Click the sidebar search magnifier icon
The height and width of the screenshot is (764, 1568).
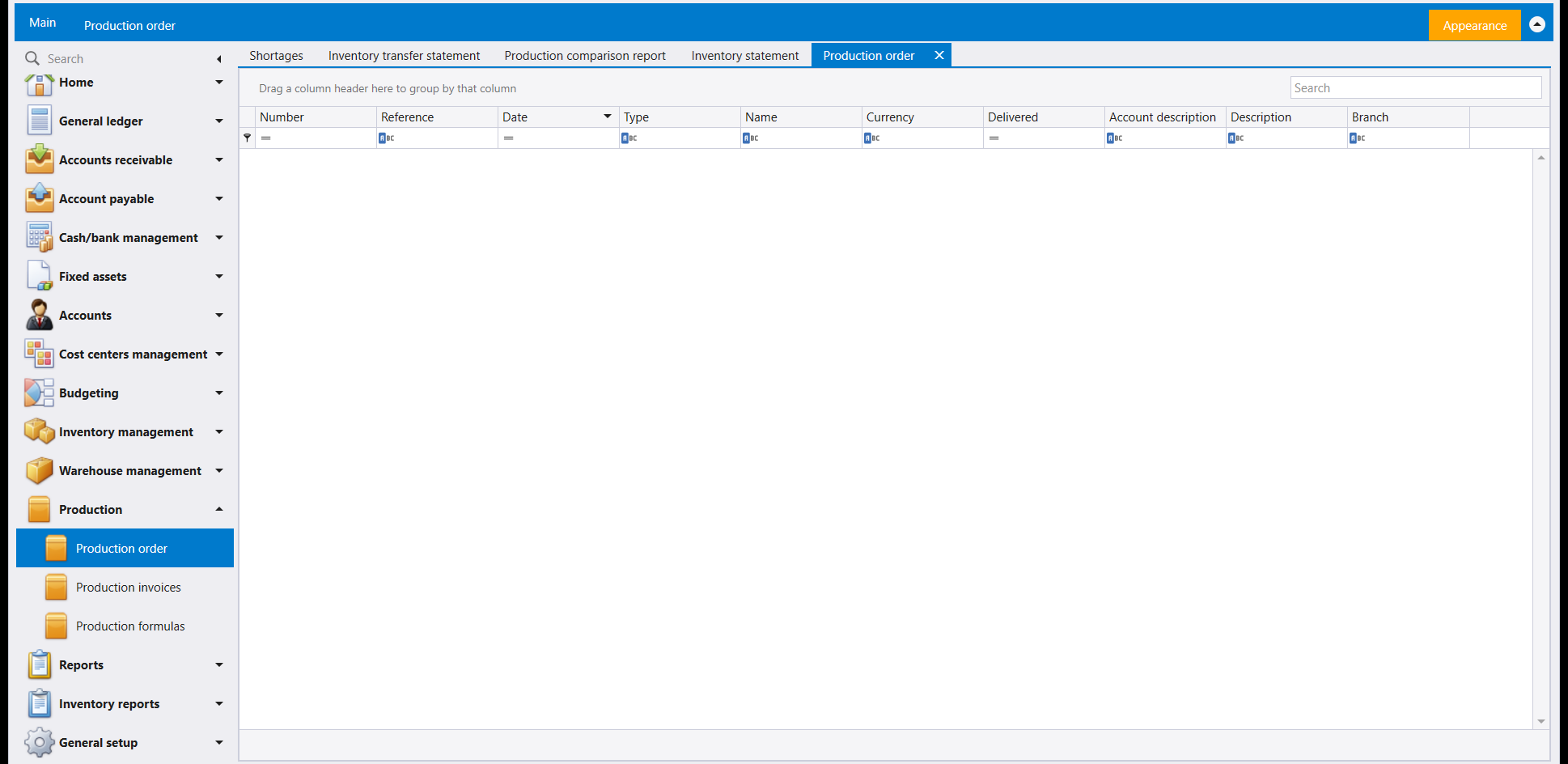tap(32, 58)
